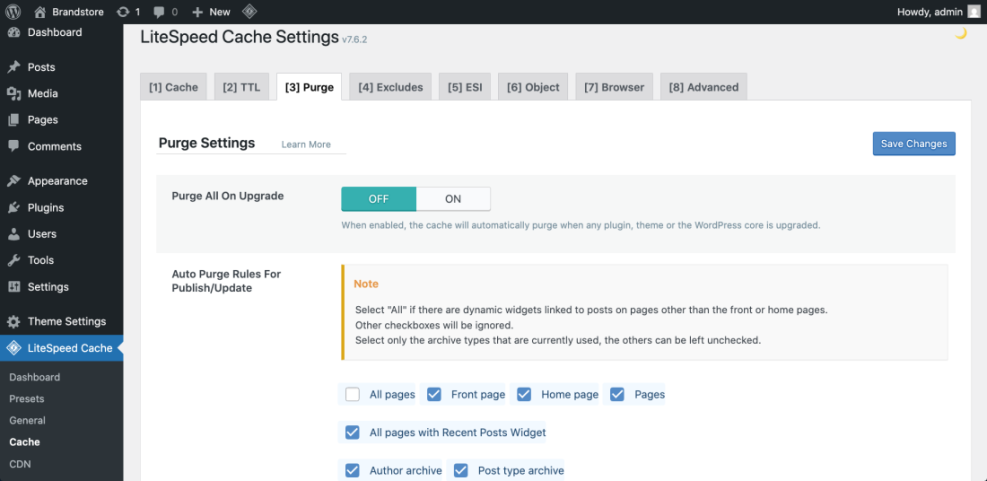
Task: Click the Comments icon in sidebar
Action: pos(14,146)
